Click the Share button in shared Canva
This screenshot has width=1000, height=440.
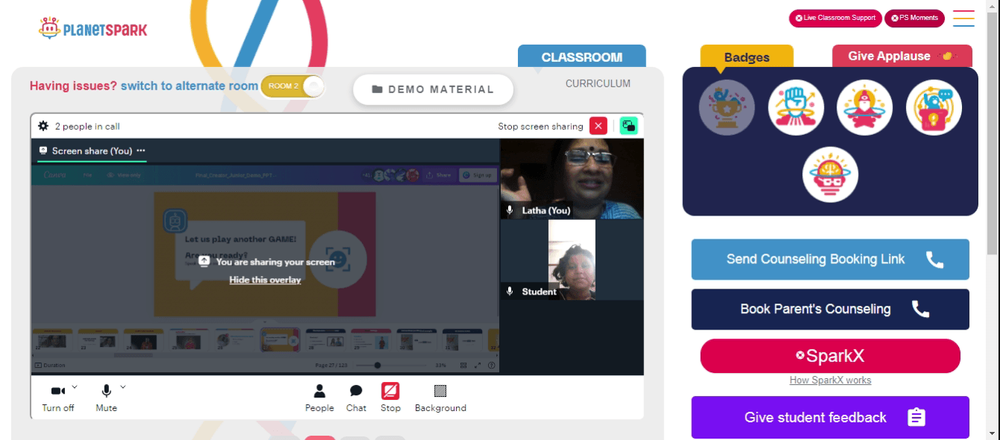coord(439,175)
